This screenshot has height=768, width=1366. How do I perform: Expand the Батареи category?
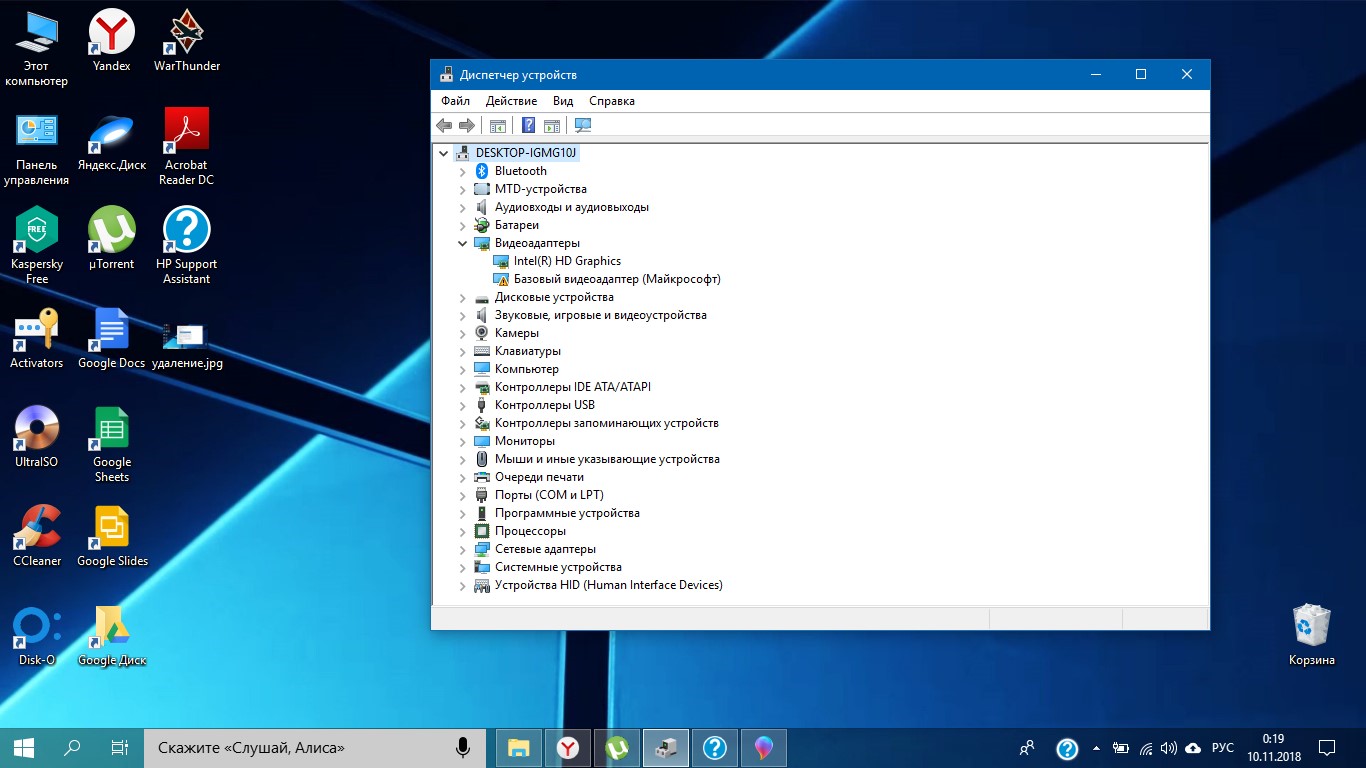click(463, 225)
